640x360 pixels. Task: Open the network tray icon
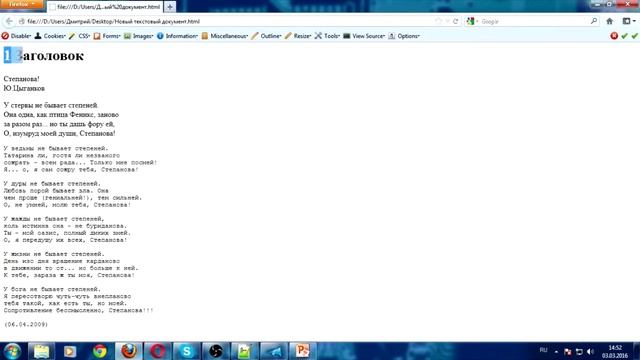(579, 351)
